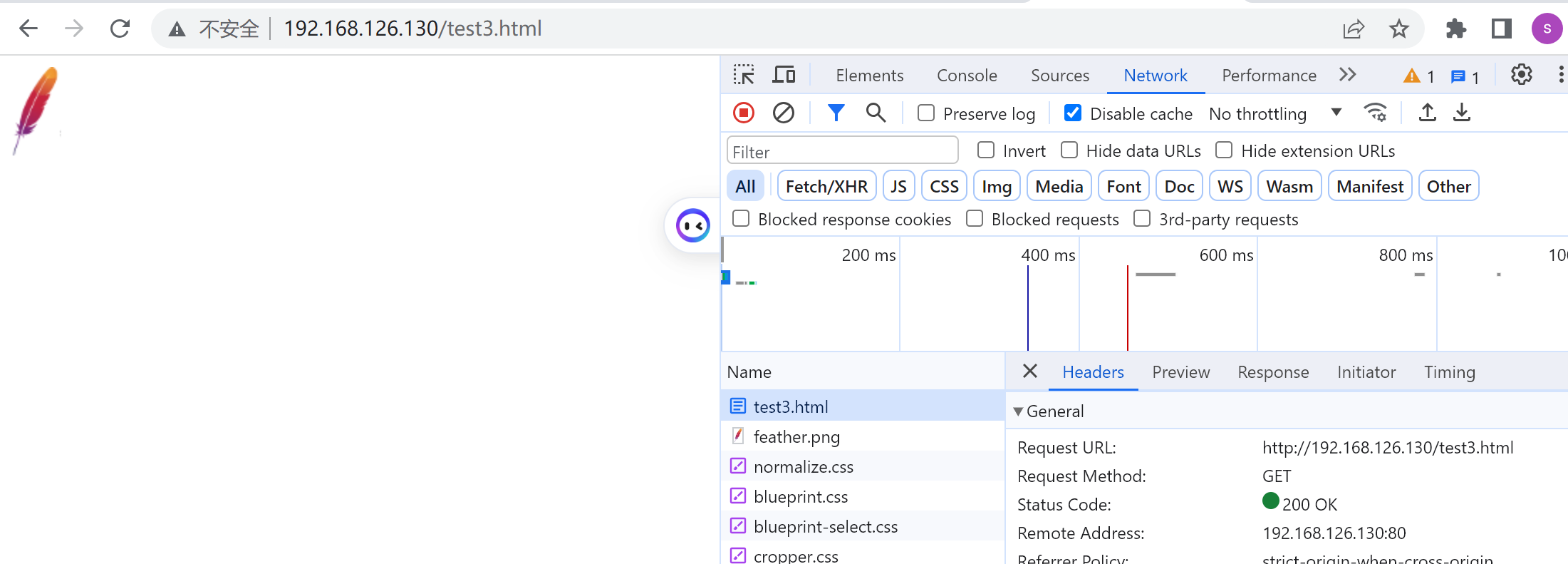
Task: Click the funnel filter icon
Action: pos(836,113)
